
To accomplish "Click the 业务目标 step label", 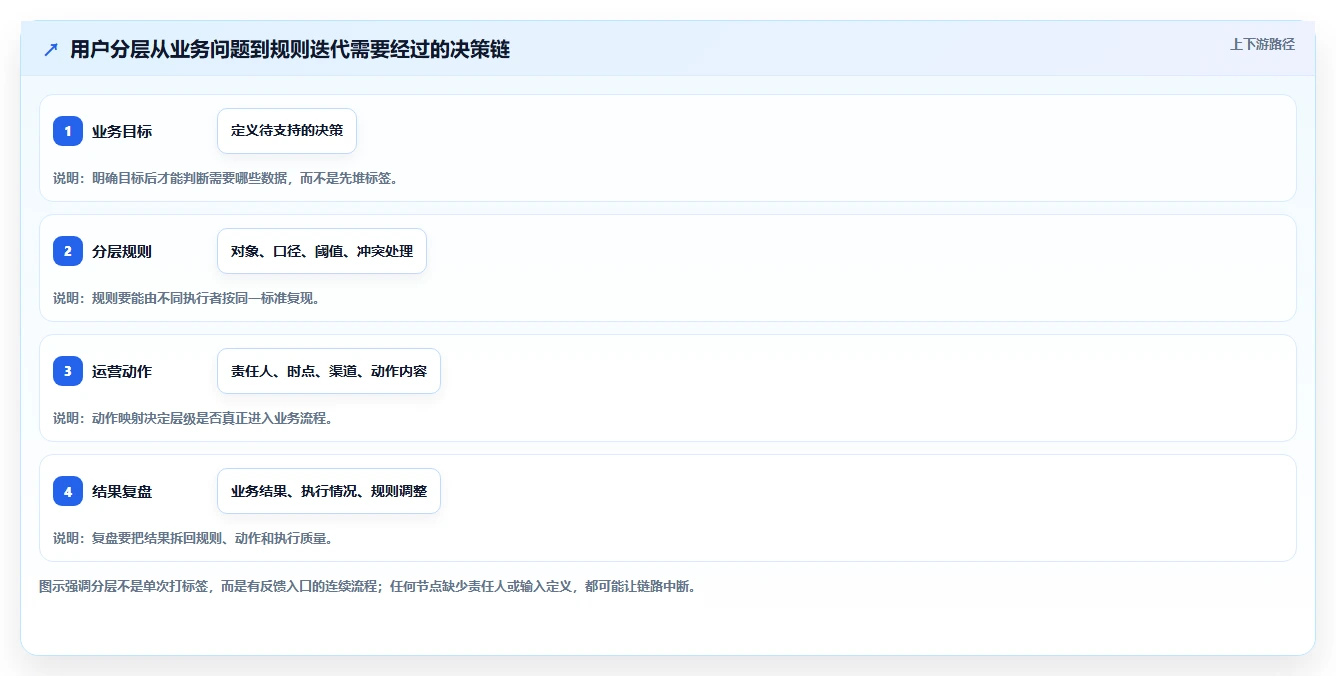I will point(122,132).
